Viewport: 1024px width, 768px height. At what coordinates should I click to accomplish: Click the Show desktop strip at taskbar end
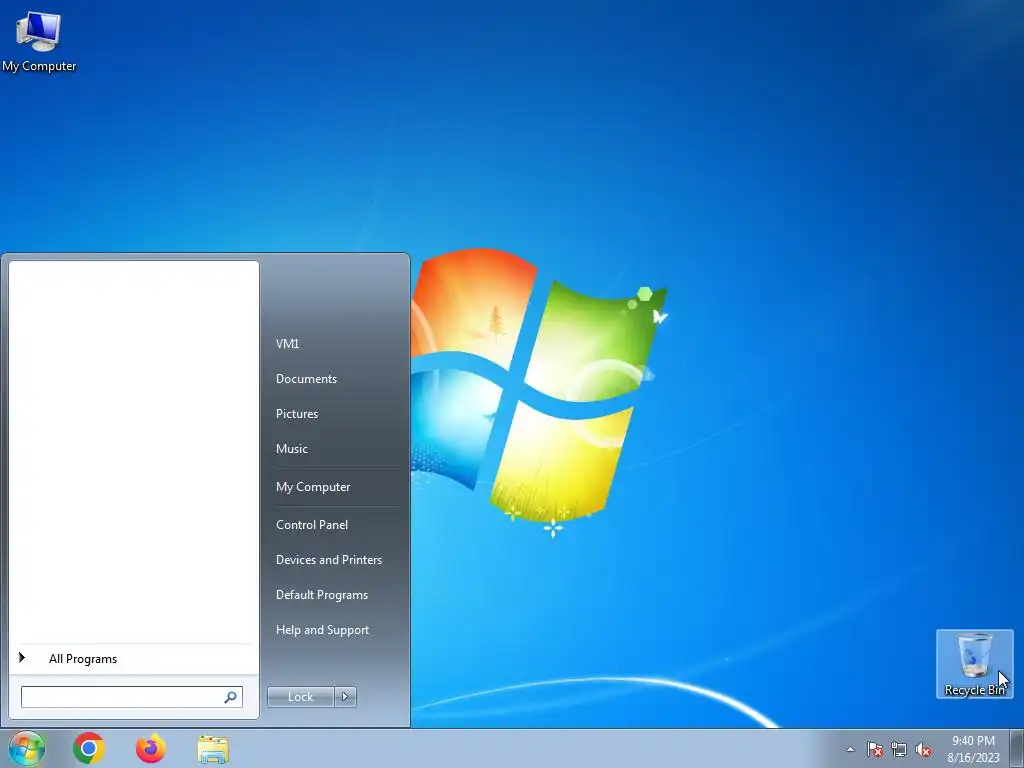point(1017,749)
